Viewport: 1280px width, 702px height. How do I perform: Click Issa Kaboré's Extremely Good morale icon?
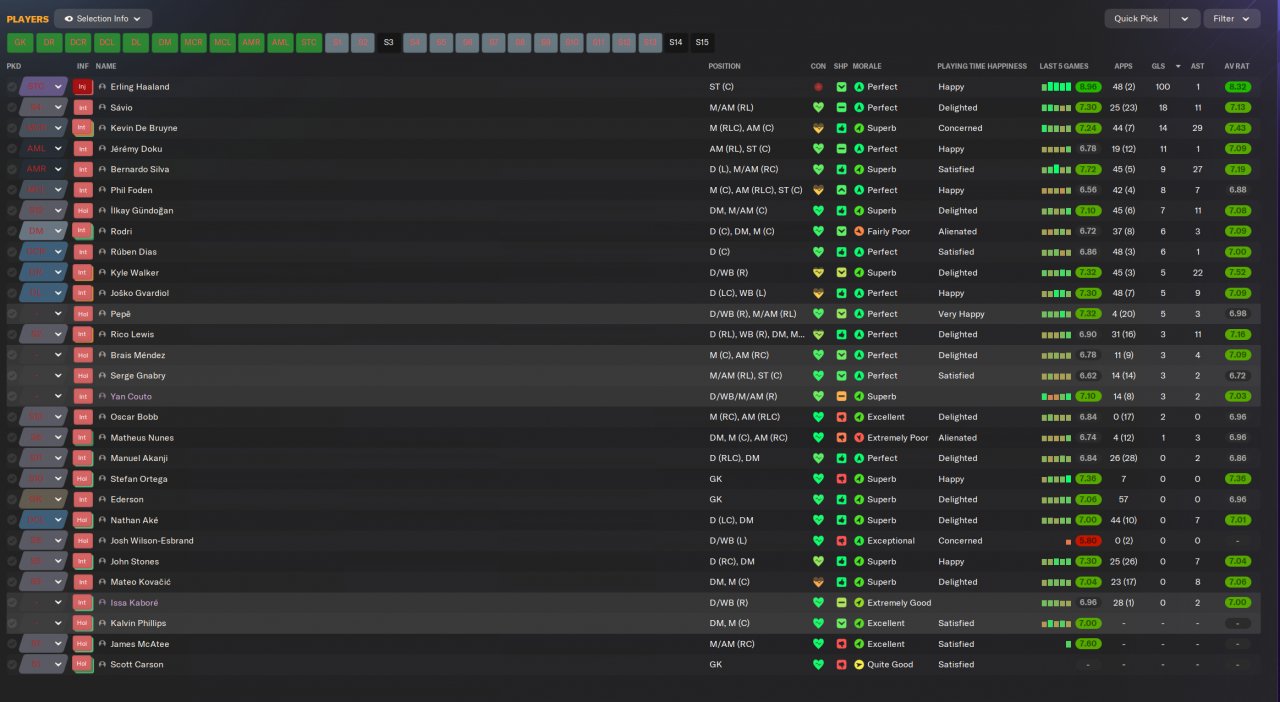(859, 603)
